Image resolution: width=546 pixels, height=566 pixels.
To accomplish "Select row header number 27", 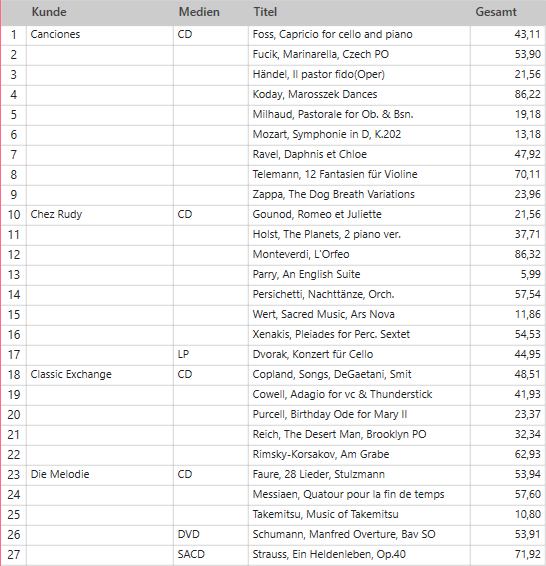I will [x=14, y=555].
